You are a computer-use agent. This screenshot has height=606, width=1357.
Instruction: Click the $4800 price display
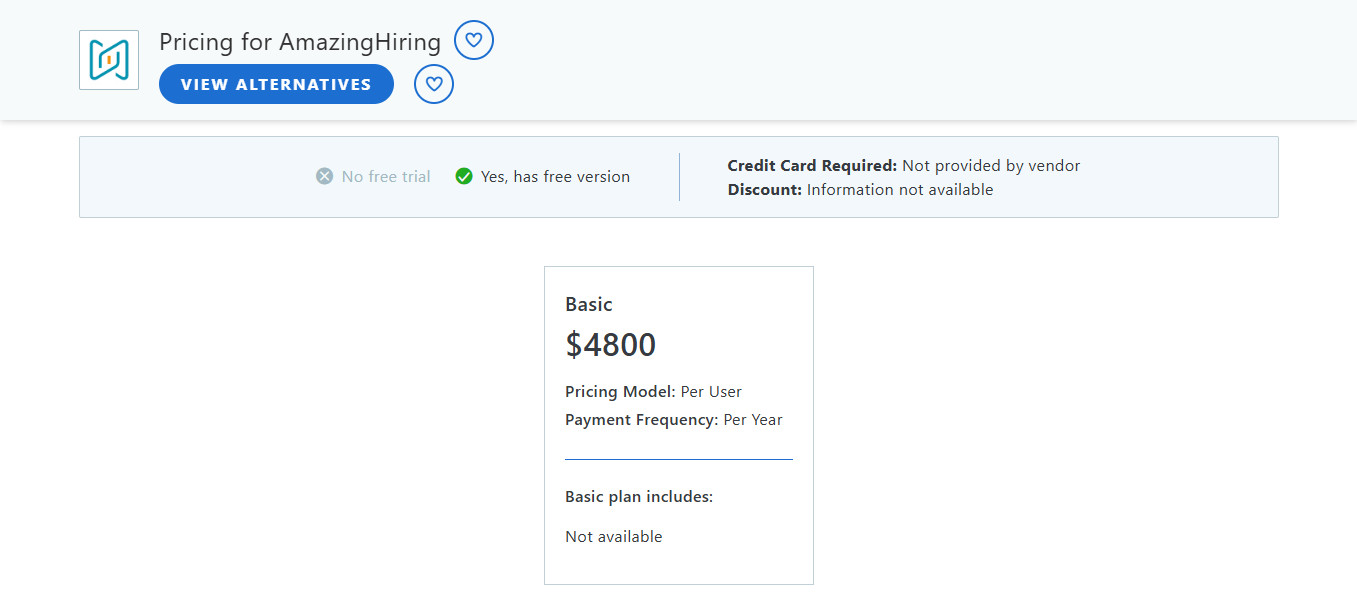[x=610, y=344]
